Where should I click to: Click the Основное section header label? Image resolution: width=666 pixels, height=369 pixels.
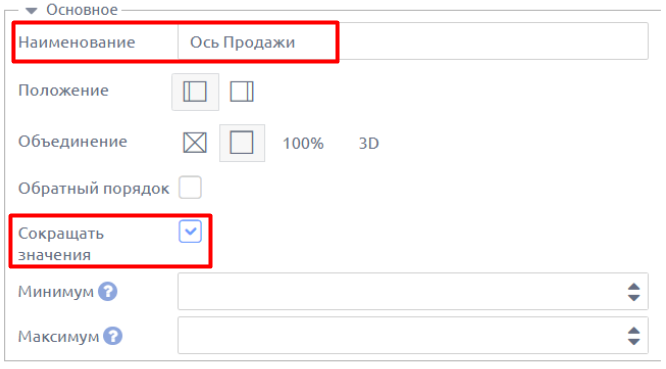point(82,10)
